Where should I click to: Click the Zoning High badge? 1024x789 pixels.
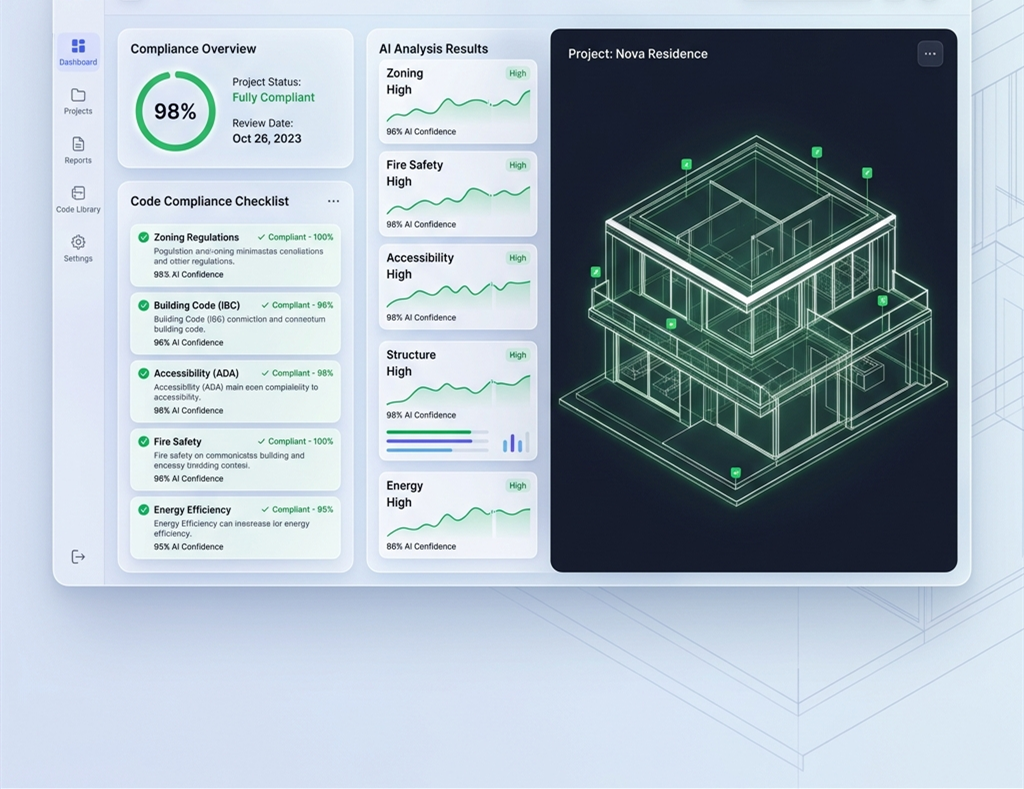[x=517, y=73]
